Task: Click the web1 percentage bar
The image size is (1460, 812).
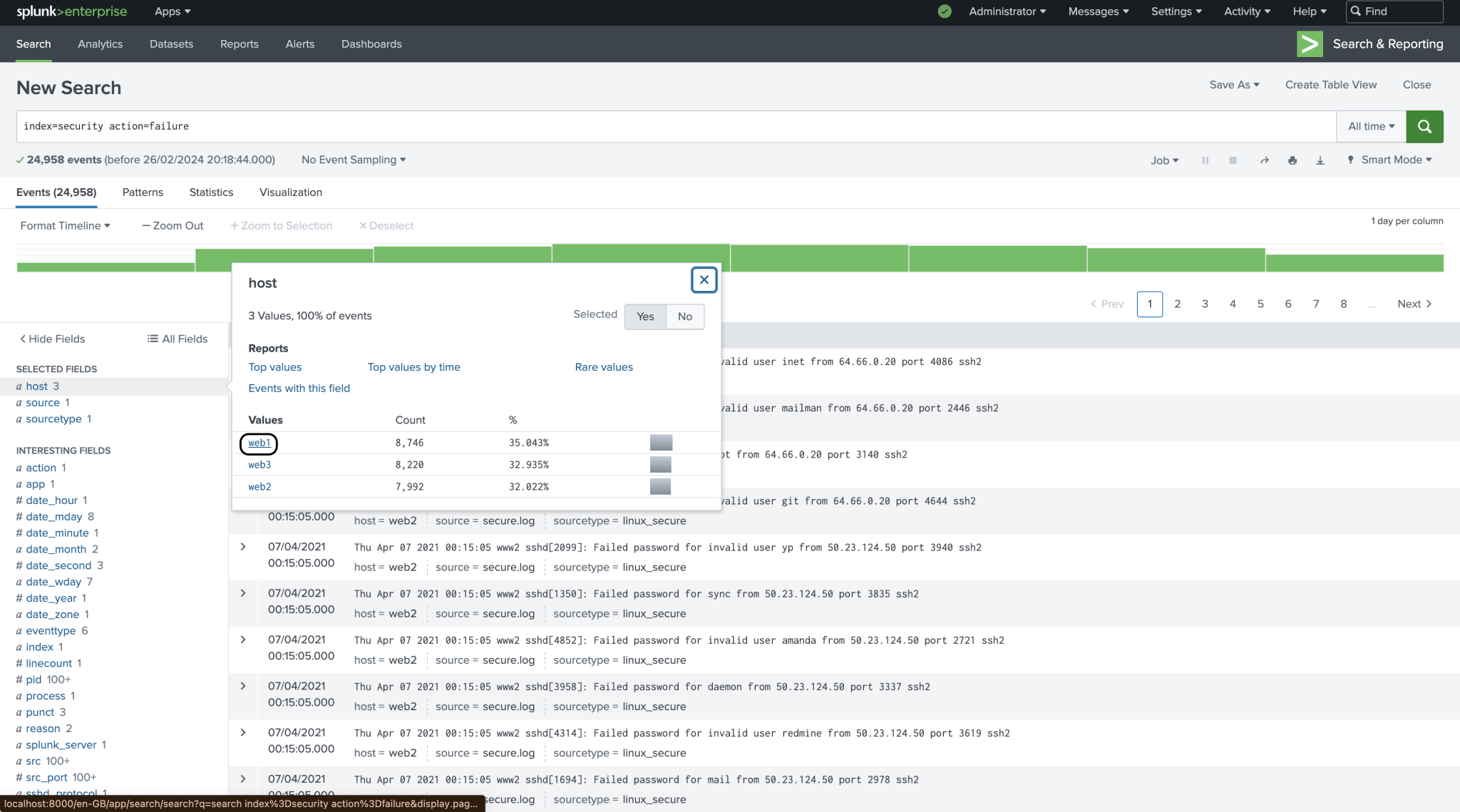Action: 660,442
